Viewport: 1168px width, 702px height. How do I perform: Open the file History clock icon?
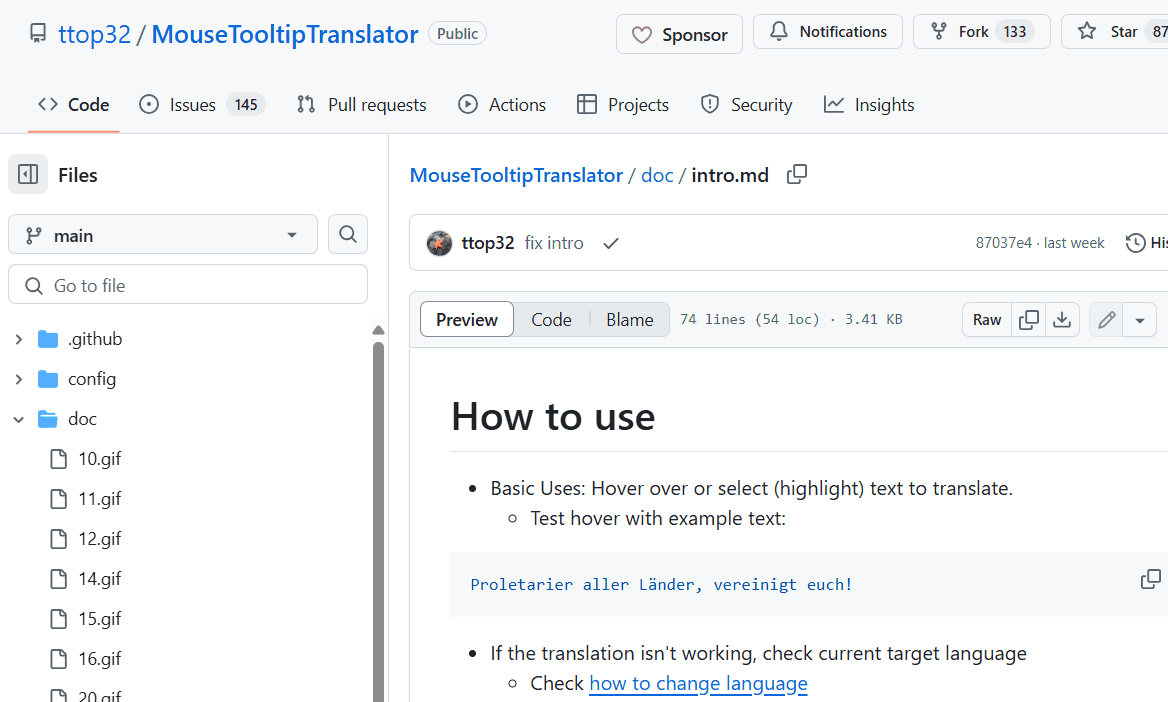click(x=1135, y=243)
